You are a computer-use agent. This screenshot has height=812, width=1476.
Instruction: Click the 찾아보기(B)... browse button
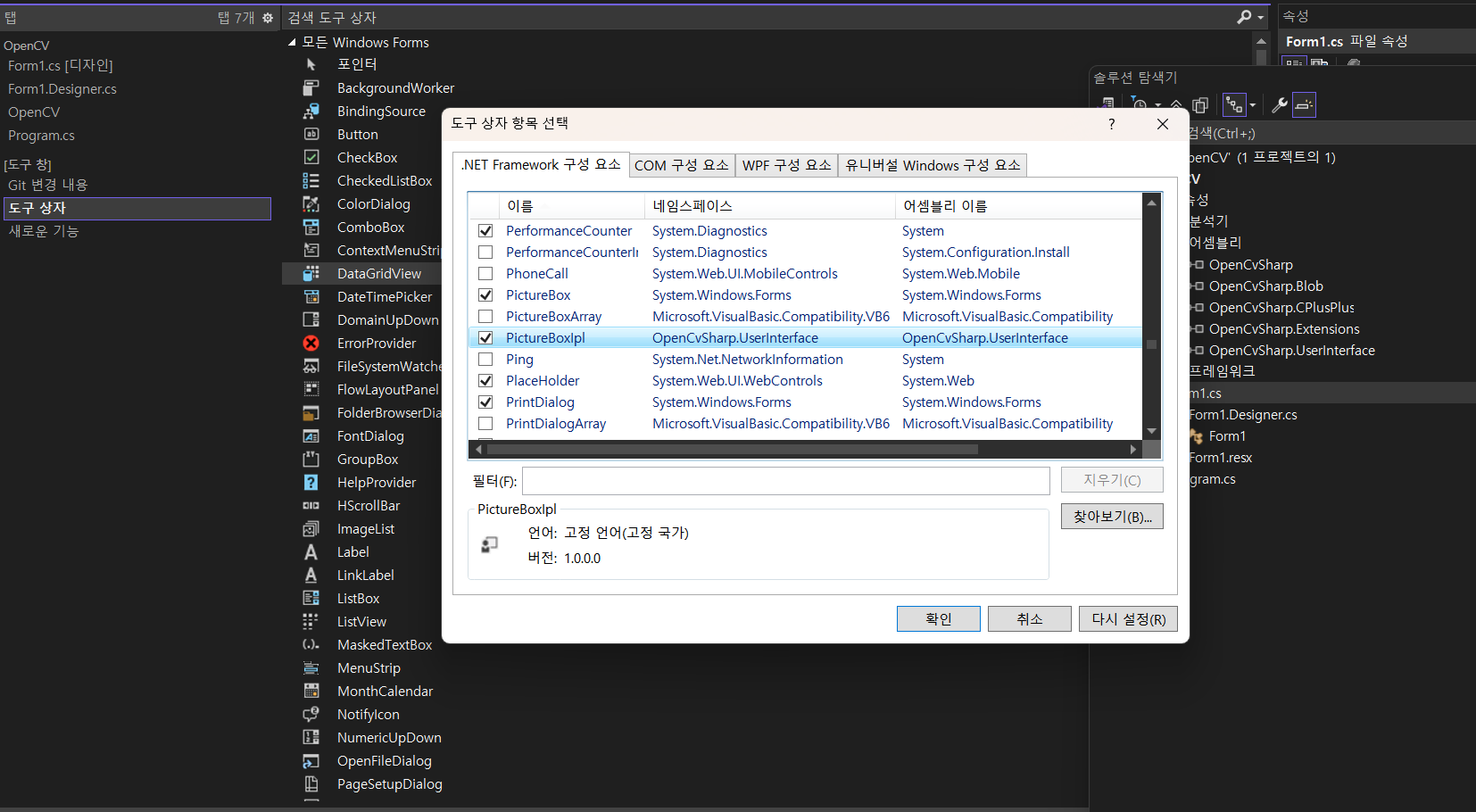(x=1112, y=517)
